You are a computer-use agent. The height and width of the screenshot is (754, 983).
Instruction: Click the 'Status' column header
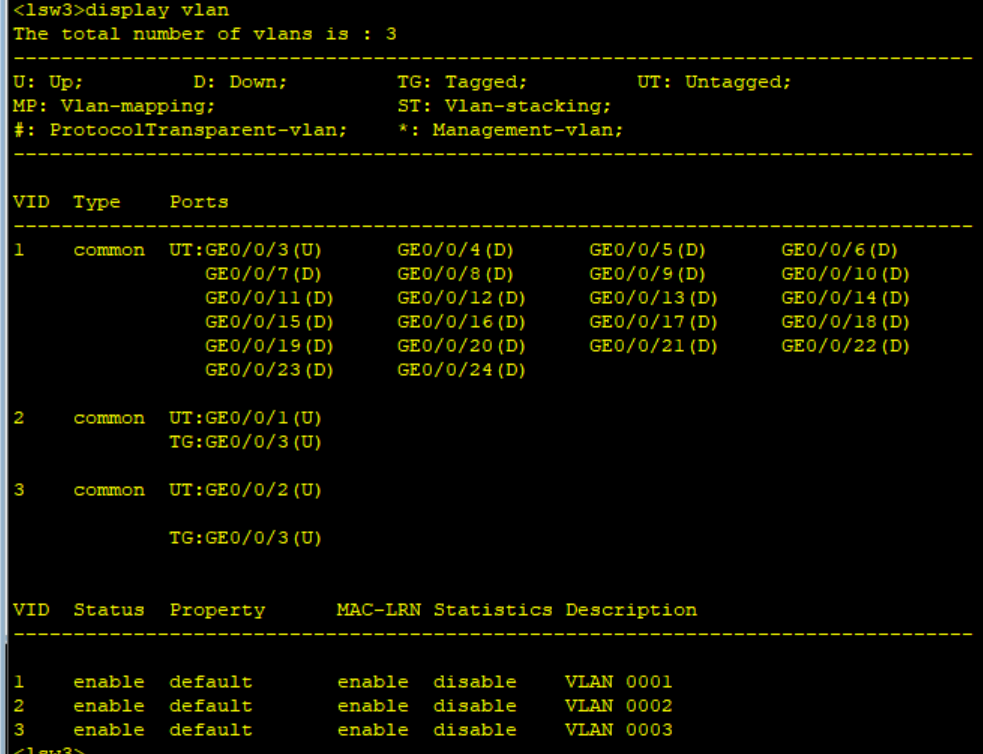(x=108, y=610)
